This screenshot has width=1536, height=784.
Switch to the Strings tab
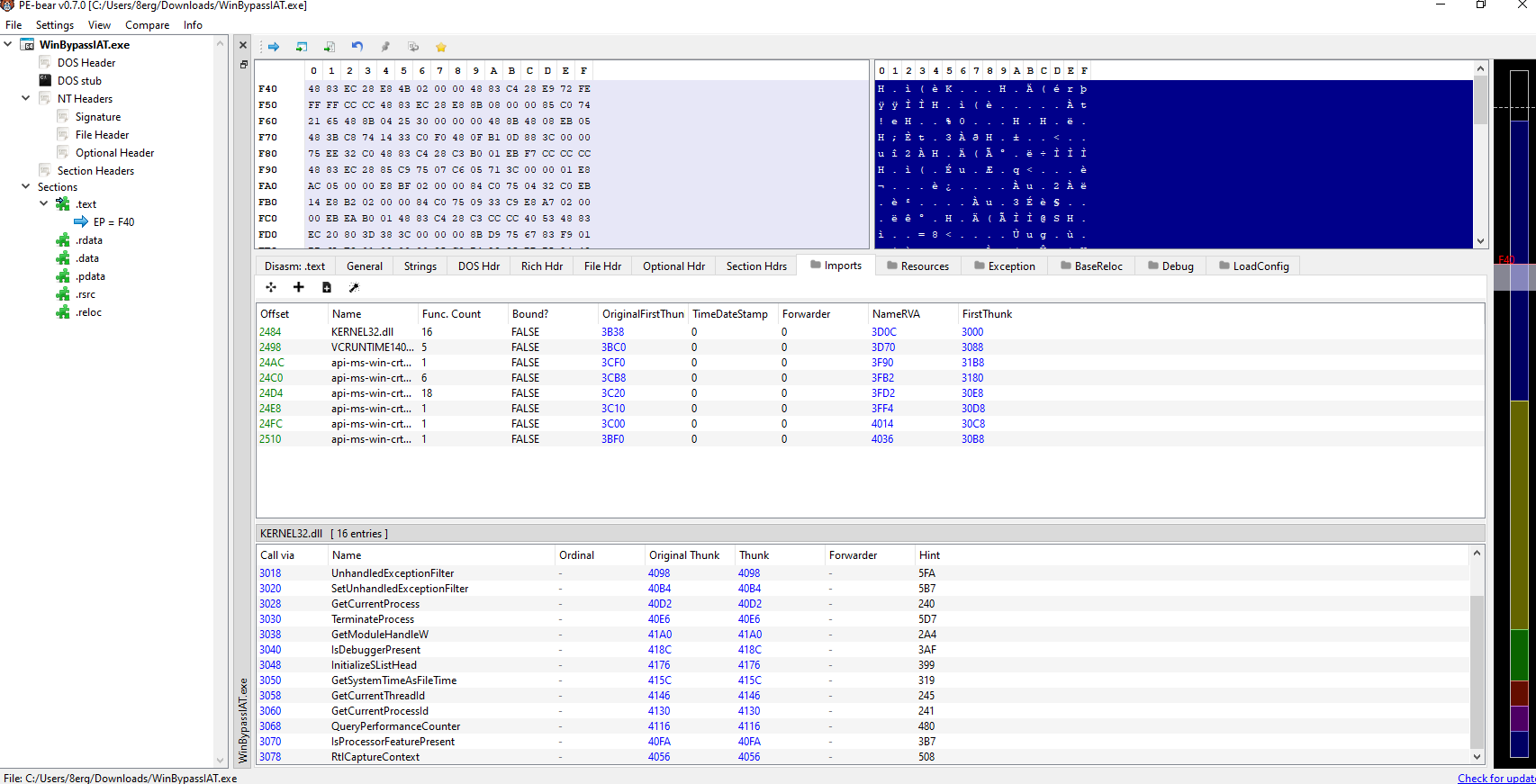[420, 266]
